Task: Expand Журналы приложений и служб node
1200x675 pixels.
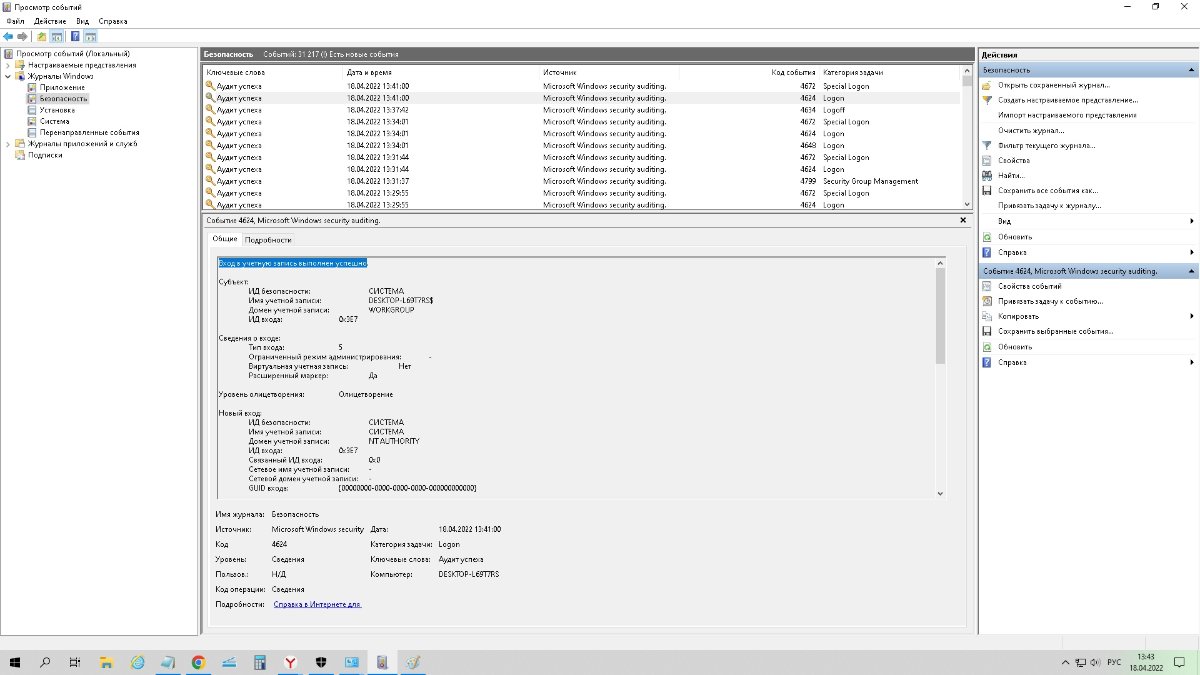Action: tap(8, 144)
